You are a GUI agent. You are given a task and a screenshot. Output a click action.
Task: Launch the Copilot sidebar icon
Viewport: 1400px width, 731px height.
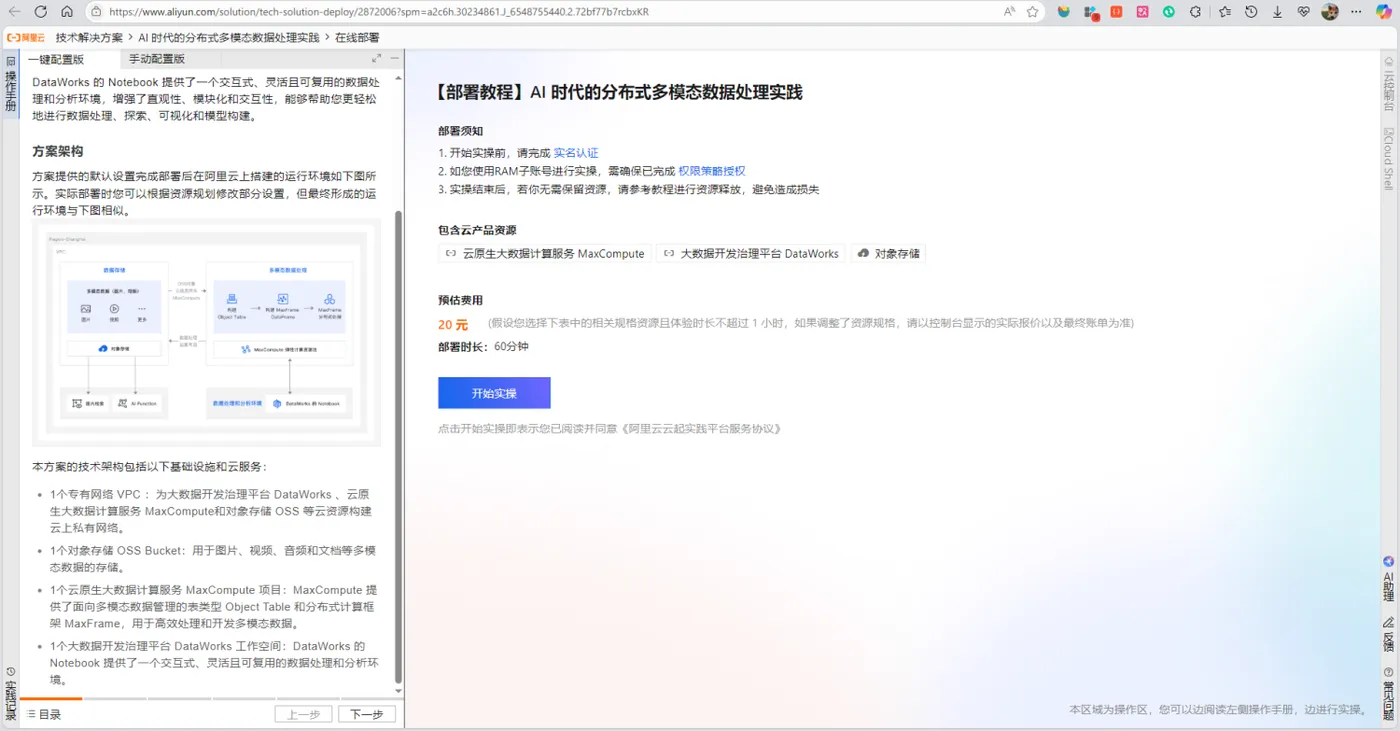[x=1385, y=12]
